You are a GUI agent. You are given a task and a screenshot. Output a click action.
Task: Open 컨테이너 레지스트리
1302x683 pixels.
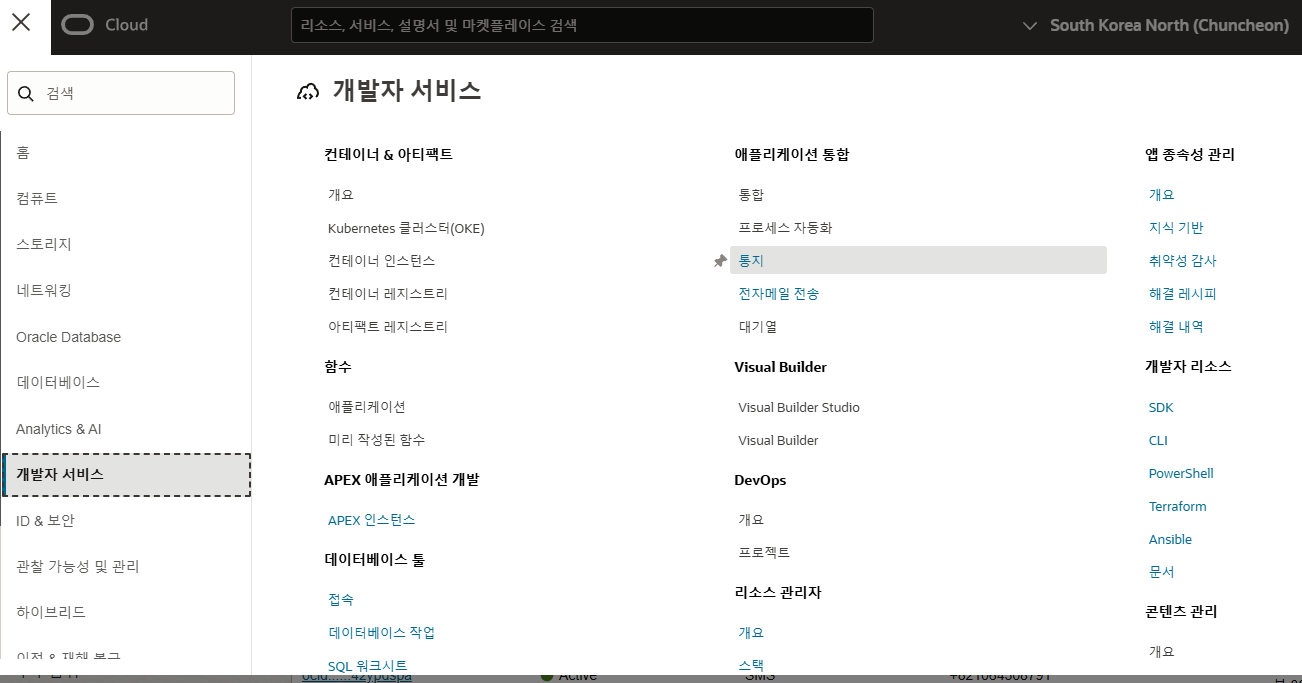(x=388, y=294)
